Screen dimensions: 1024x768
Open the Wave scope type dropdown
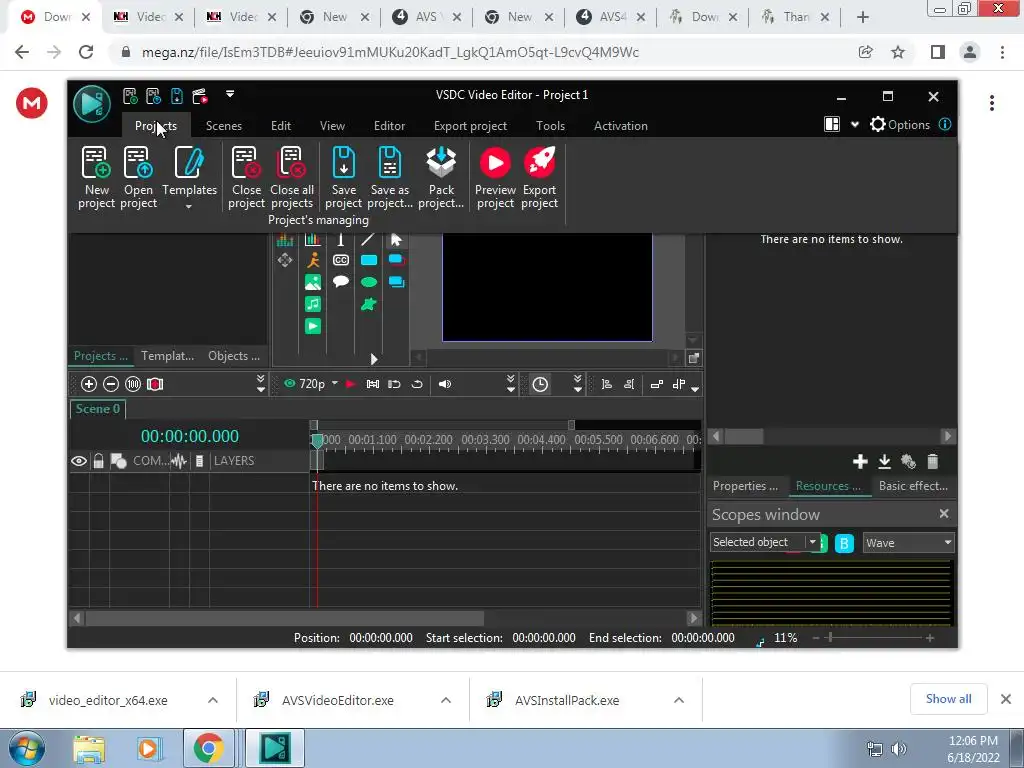[908, 543]
